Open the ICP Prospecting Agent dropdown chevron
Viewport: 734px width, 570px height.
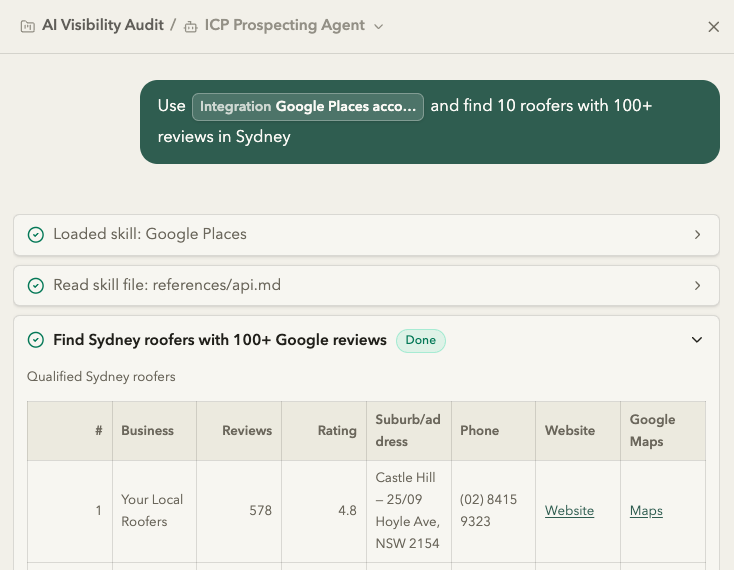pyautogui.click(x=378, y=27)
